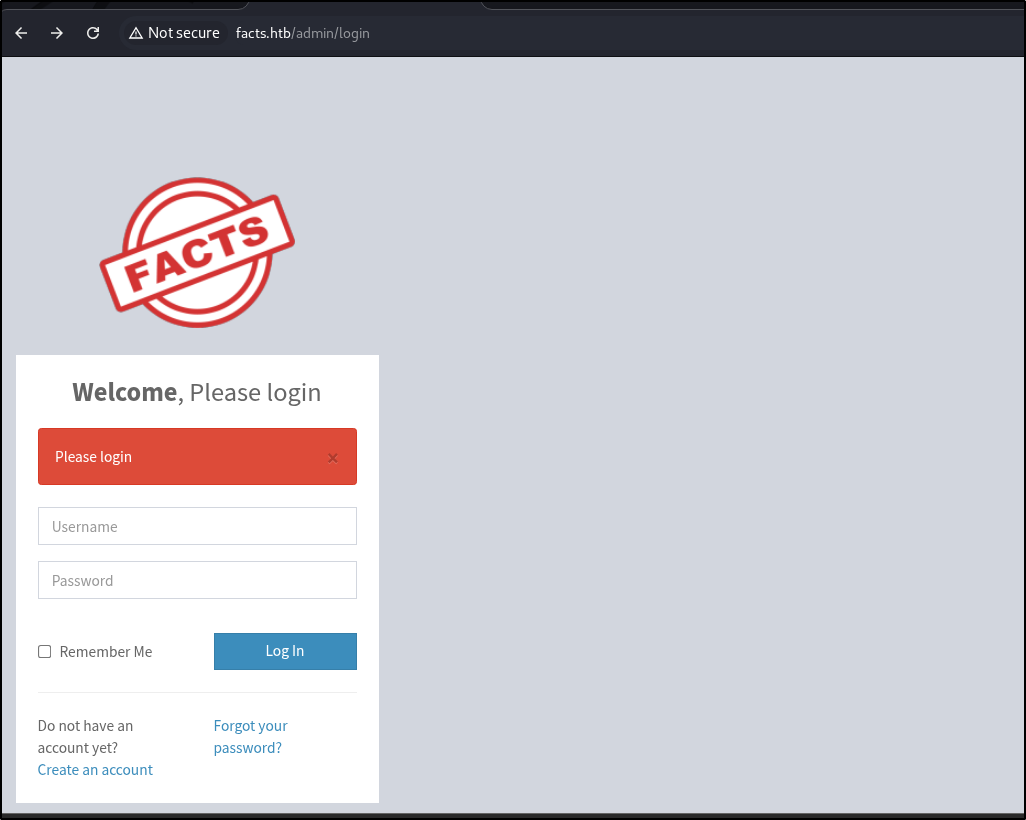This screenshot has width=1026, height=820.
Task: Click the Welcome, Please login heading
Action: 196,393
